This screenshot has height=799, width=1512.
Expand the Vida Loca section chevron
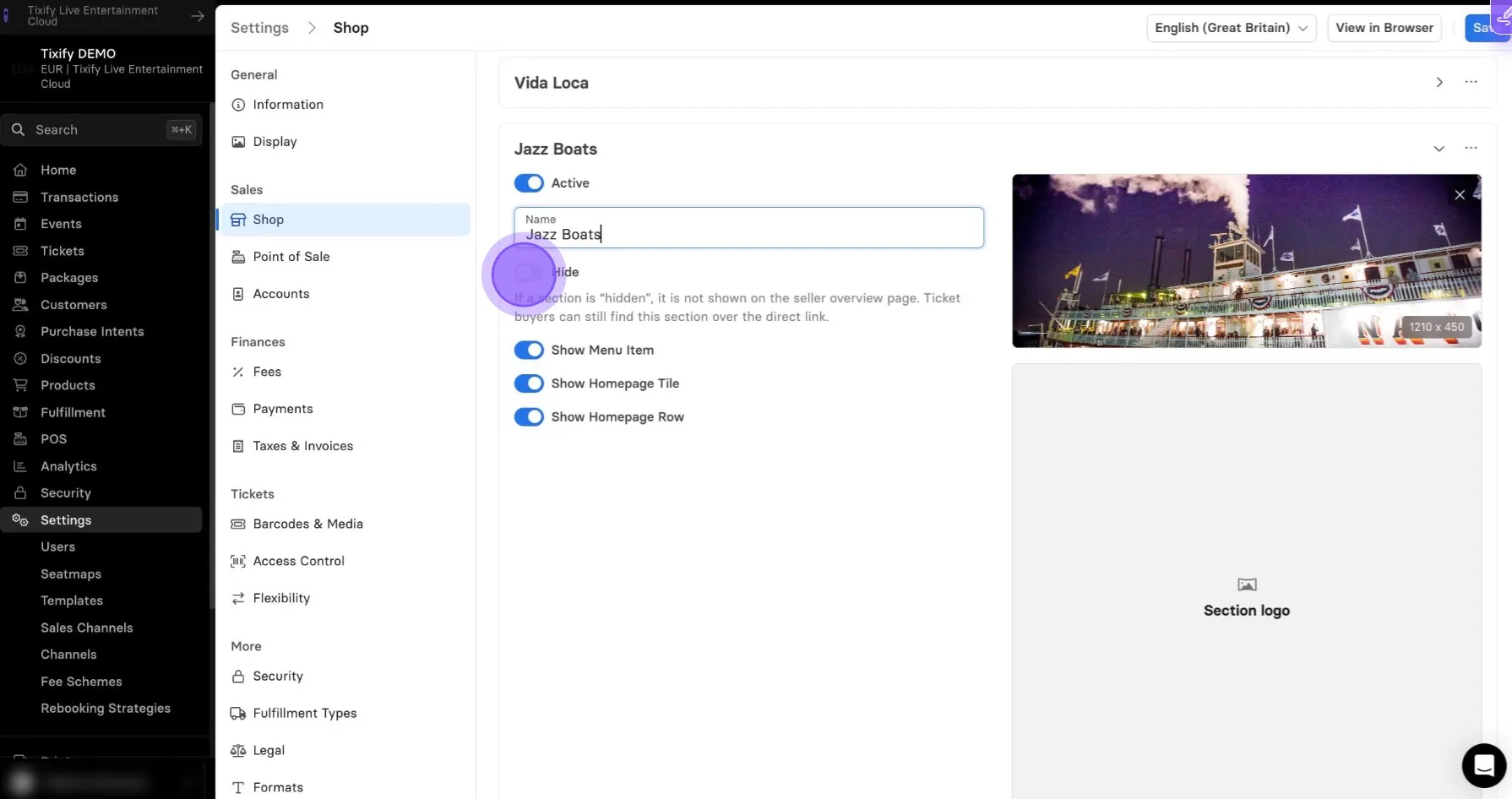(1439, 82)
